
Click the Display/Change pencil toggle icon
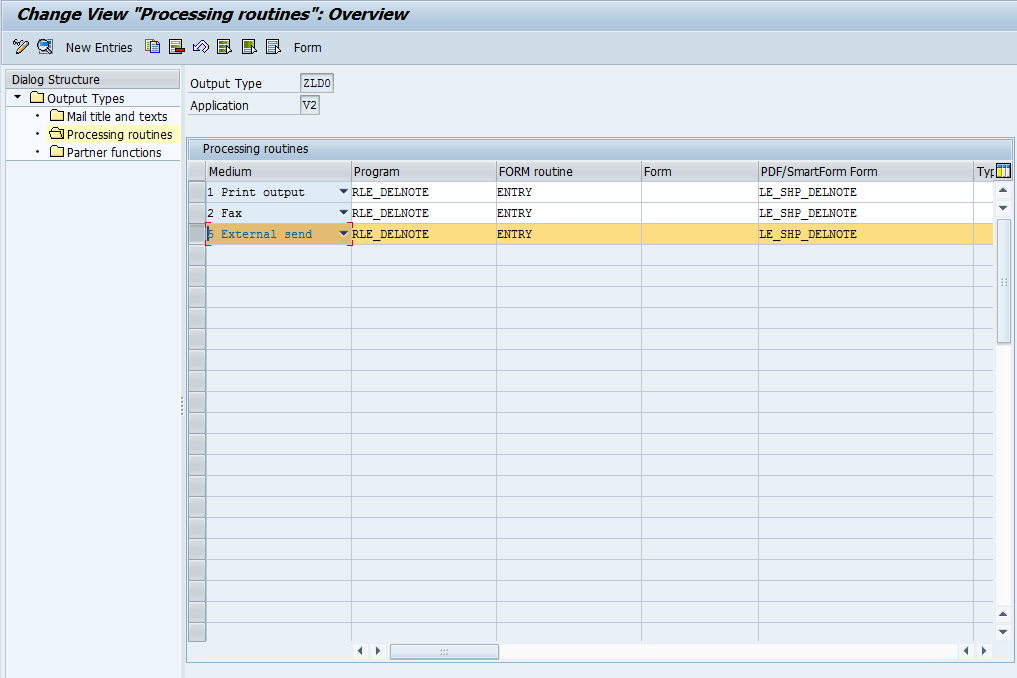point(21,47)
